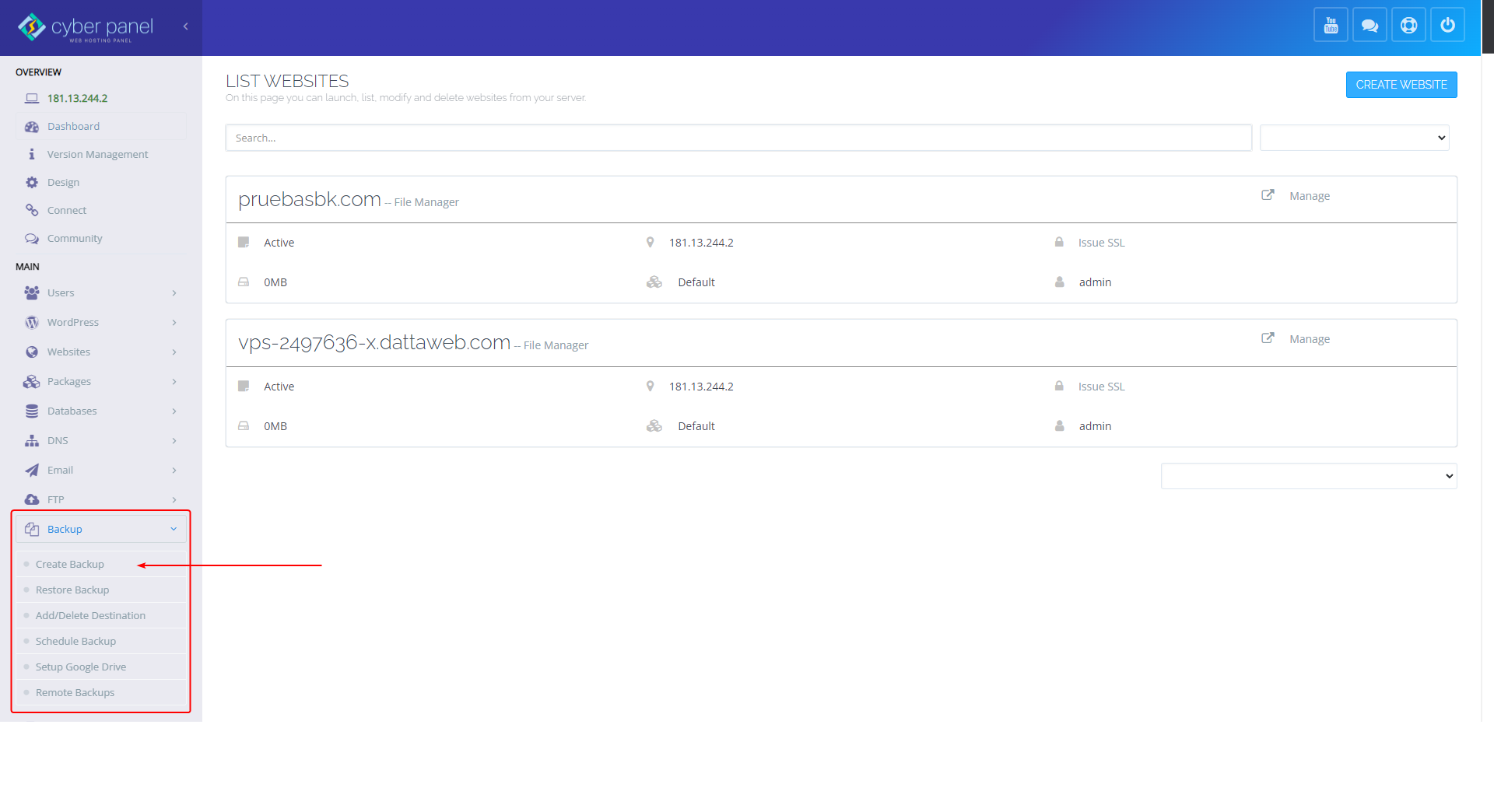Image resolution: width=1494 pixels, height=812 pixels.
Task: Click the DNS sitemap icon
Action: pos(32,441)
